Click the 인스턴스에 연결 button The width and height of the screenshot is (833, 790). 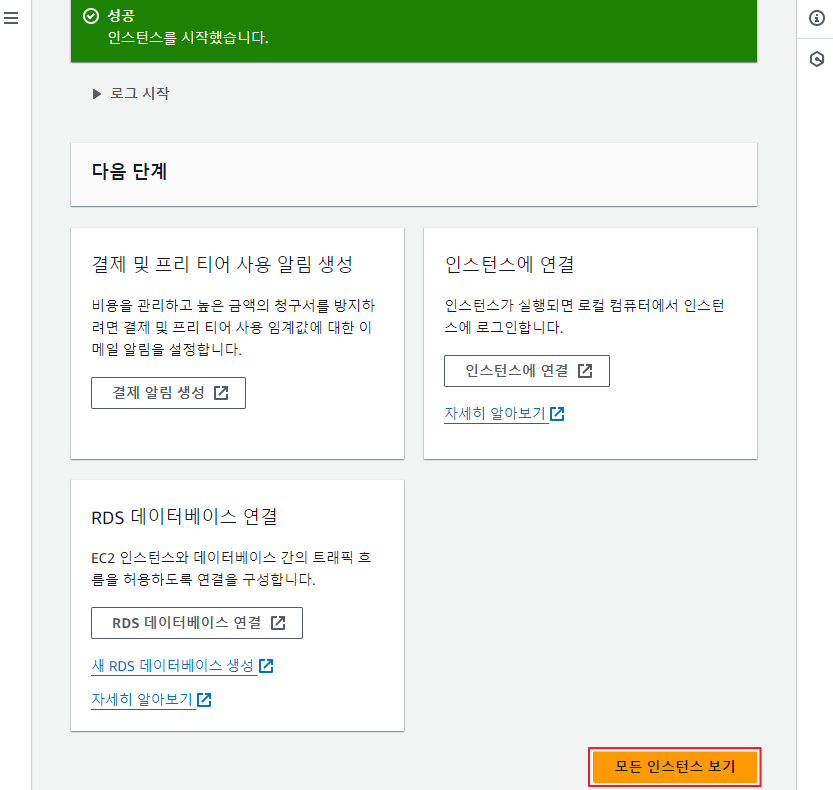[526, 371]
